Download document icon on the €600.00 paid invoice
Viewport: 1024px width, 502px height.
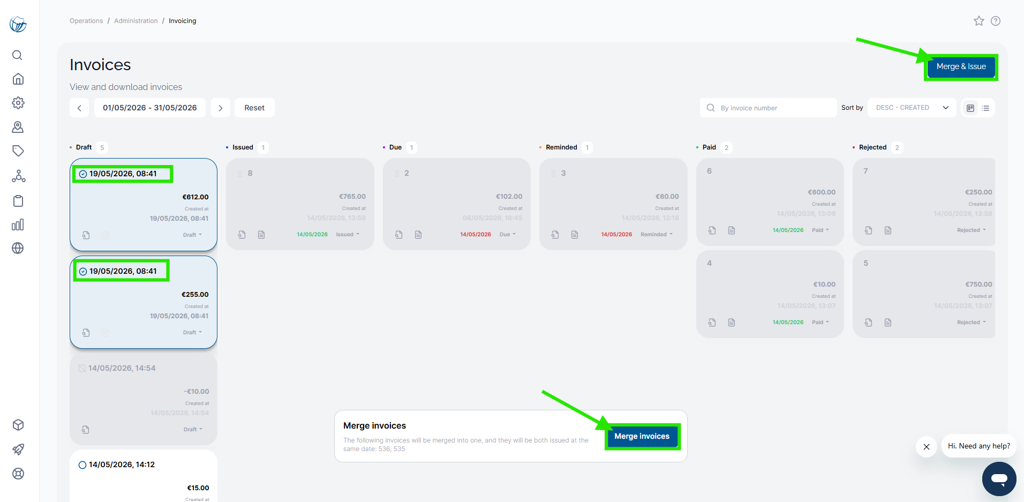click(731, 230)
